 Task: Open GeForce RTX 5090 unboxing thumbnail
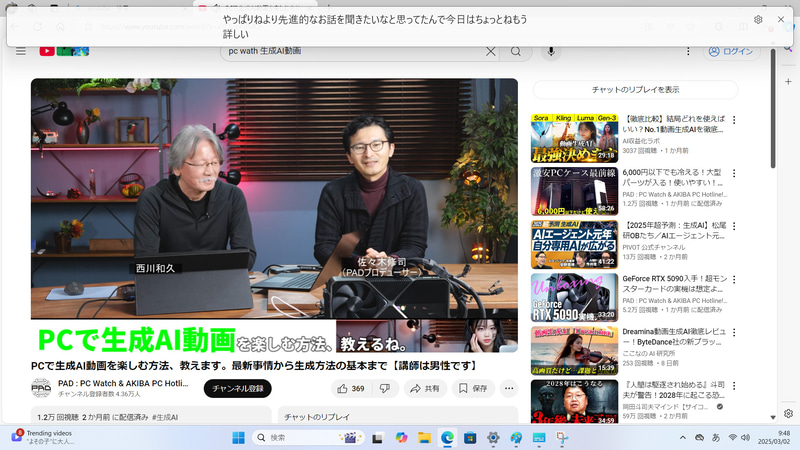pos(574,297)
